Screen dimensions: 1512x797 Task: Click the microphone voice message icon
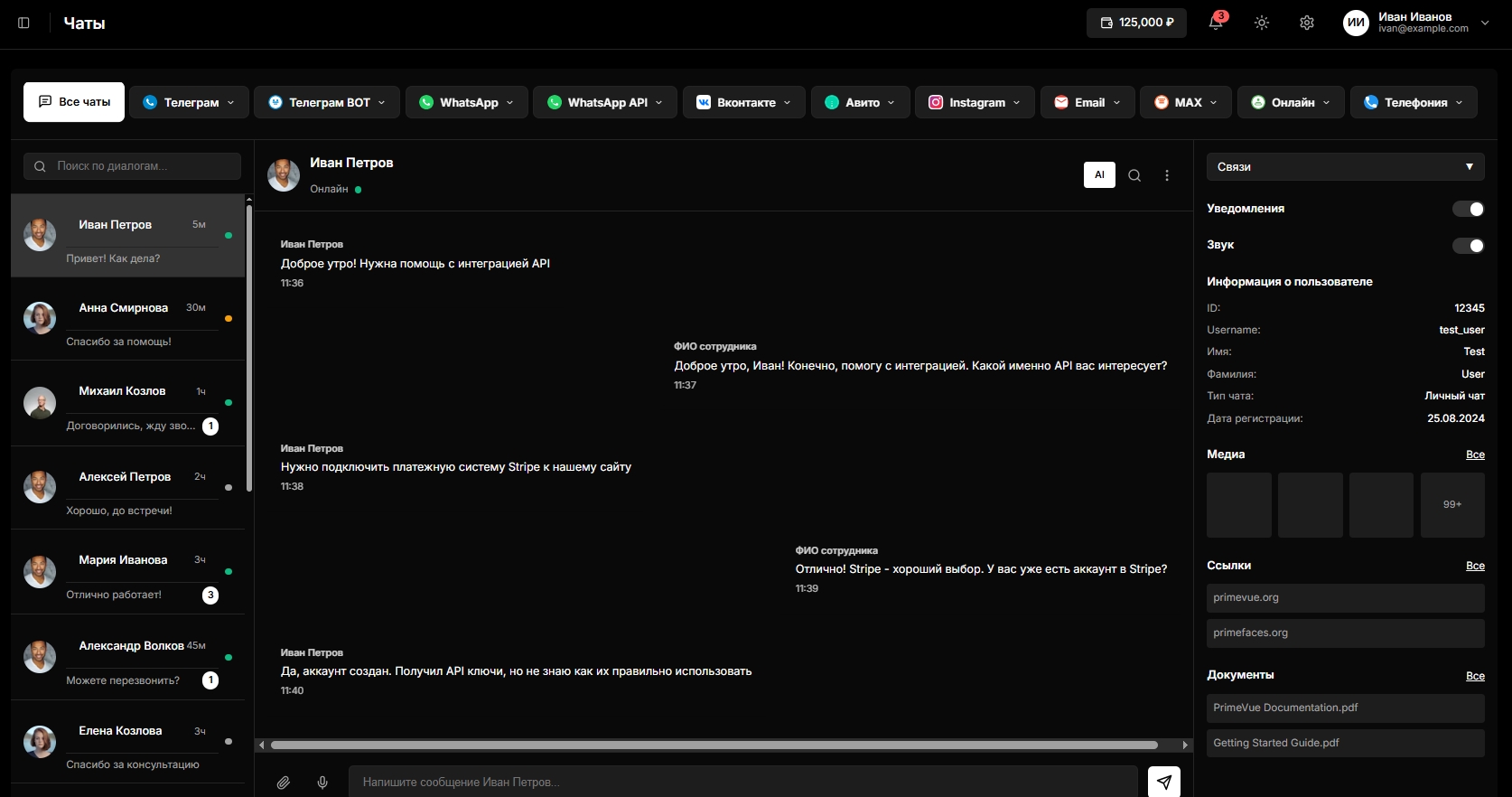322,783
